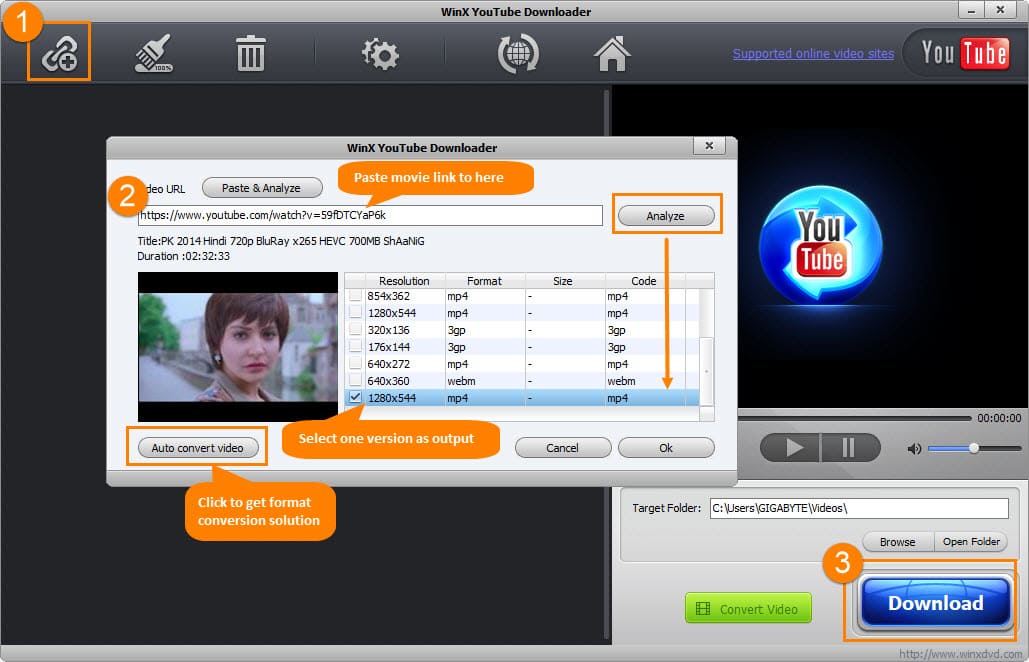Select the 640x272 mp4 checkbox
1029x662 pixels.
[355, 364]
